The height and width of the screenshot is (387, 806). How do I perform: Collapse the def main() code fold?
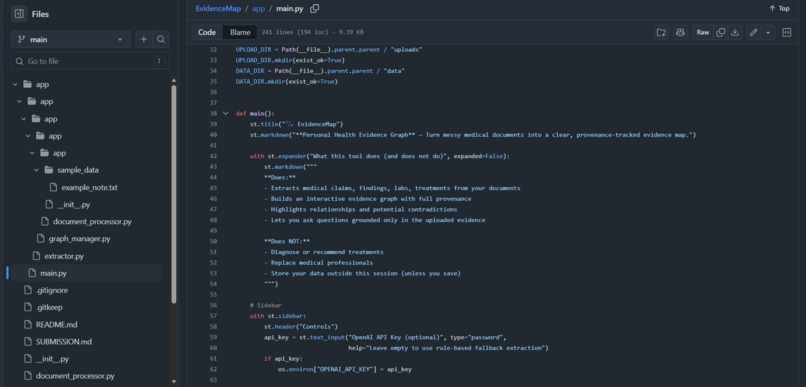pyautogui.click(x=225, y=114)
